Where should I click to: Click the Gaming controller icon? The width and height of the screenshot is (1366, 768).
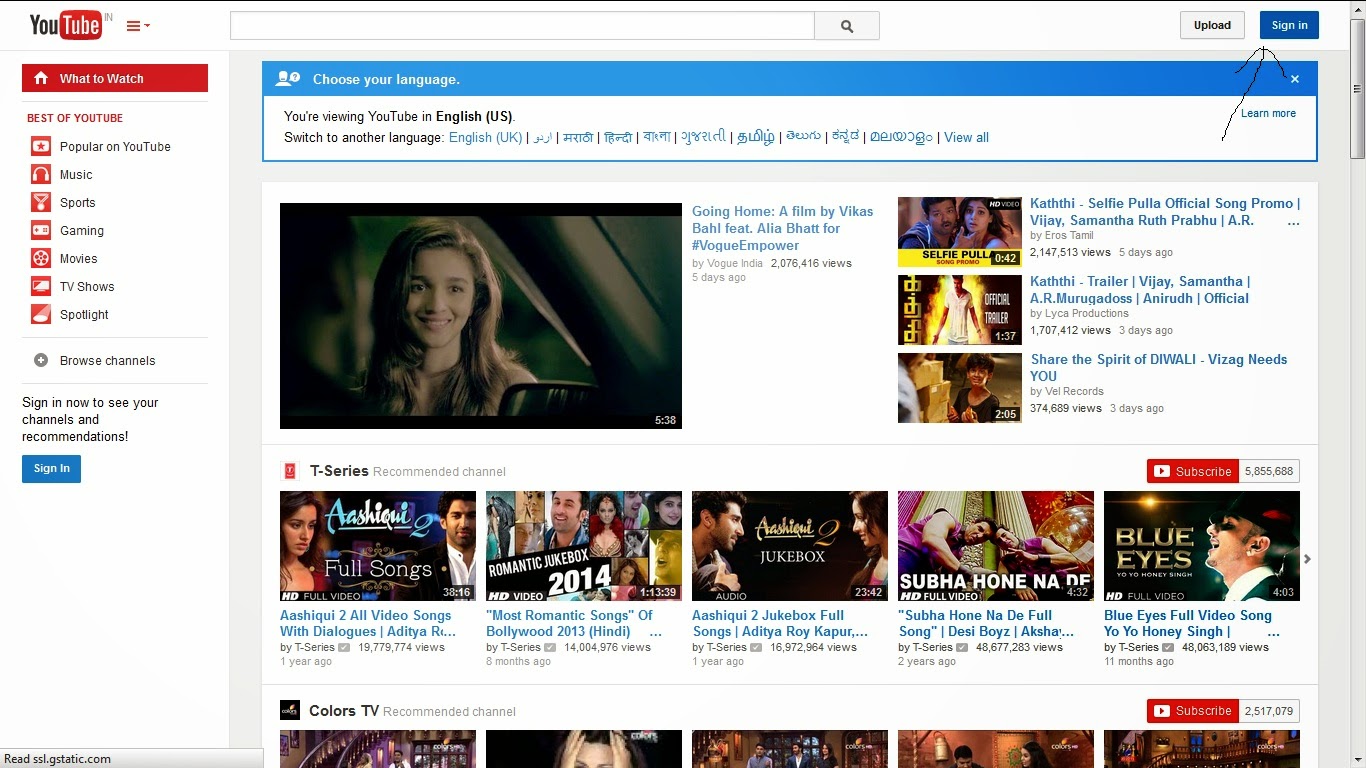(41, 230)
